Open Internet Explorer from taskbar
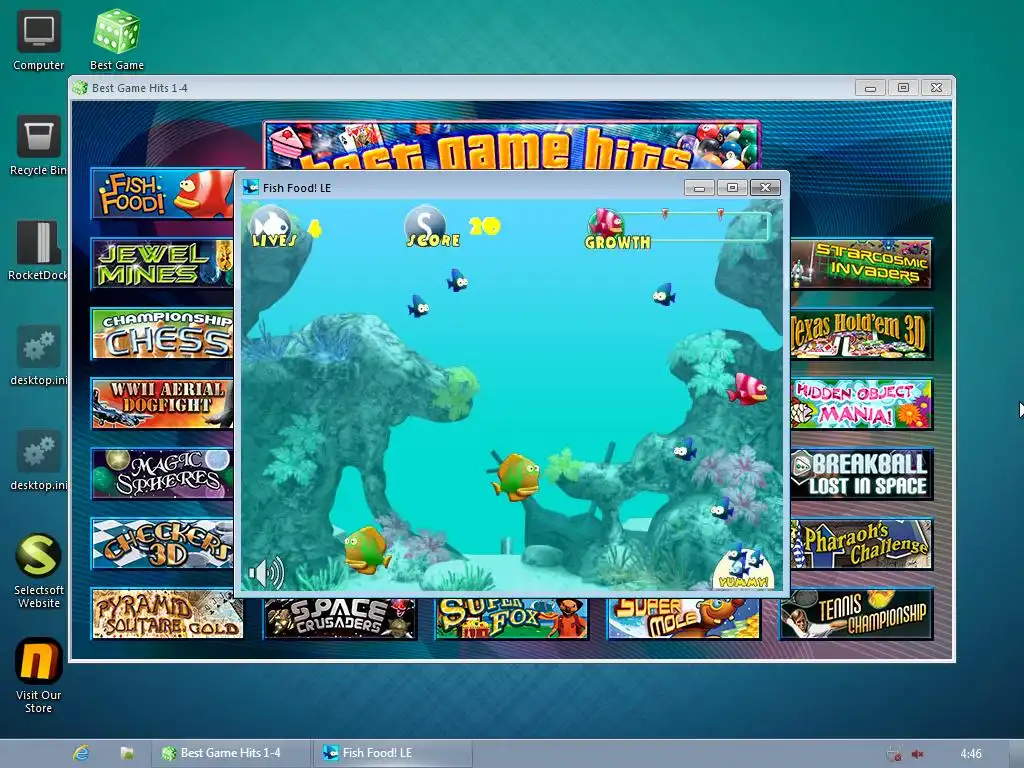The image size is (1024, 768). 81,753
